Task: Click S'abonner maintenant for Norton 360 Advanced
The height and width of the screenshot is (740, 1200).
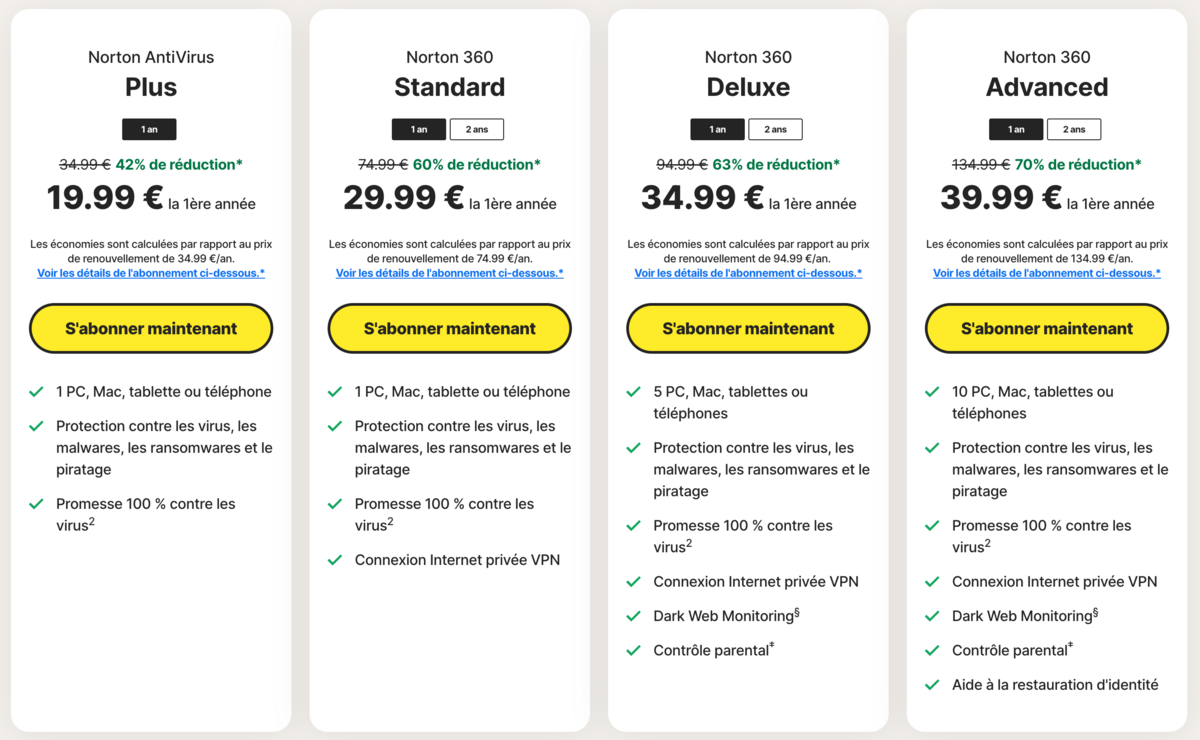Action: (1047, 328)
